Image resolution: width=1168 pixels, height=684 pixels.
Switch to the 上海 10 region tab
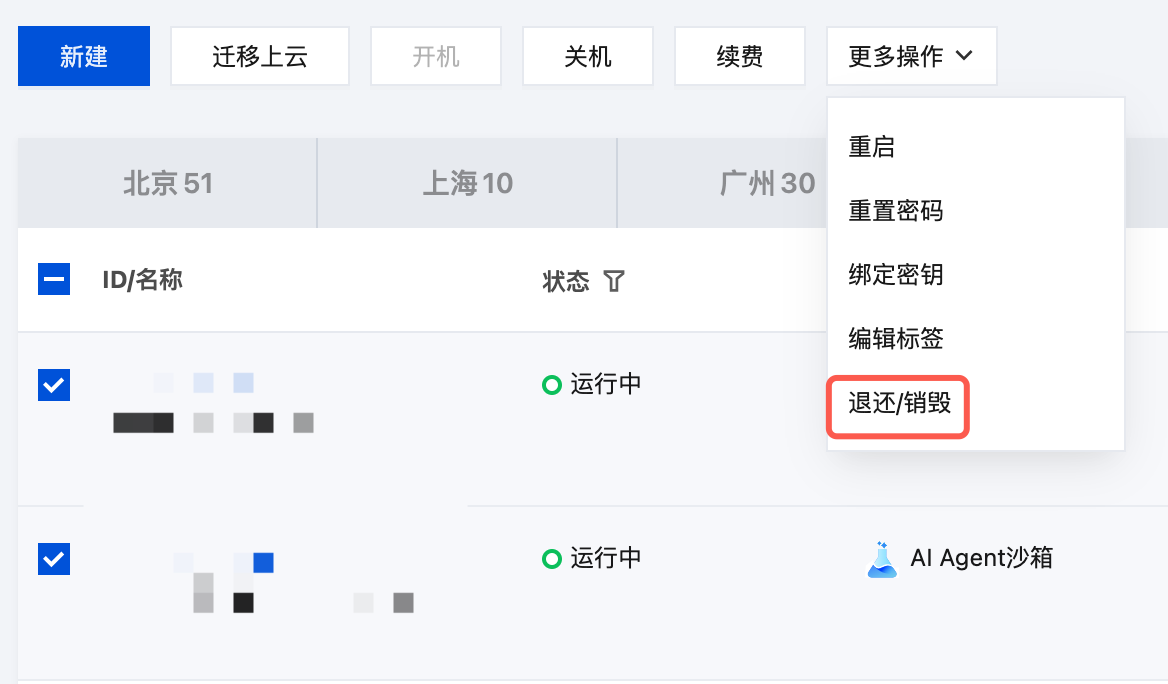pyautogui.click(x=467, y=184)
